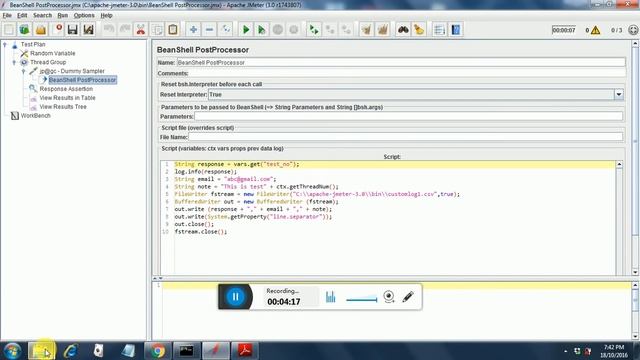The image size is (640, 360).
Task: Click the recorder audio level bars icon
Action: pyautogui.click(x=331, y=297)
